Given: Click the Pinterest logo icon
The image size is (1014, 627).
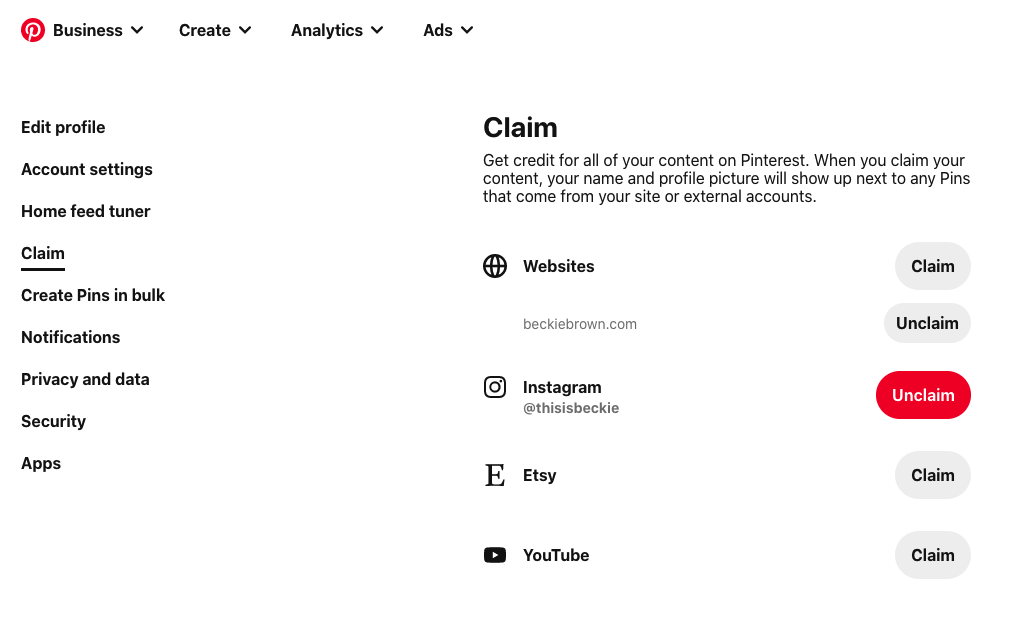Looking at the screenshot, I should (x=32, y=30).
